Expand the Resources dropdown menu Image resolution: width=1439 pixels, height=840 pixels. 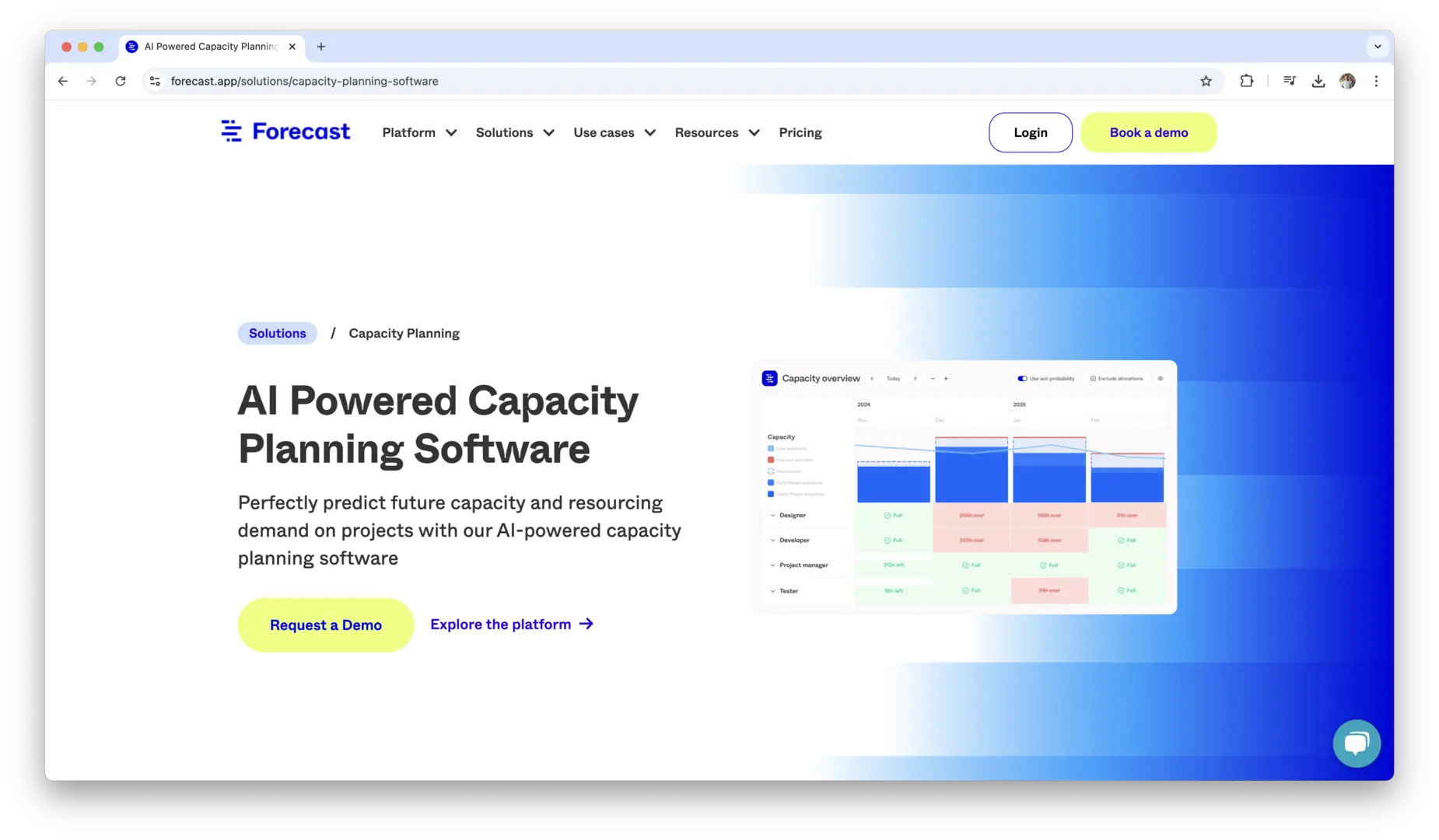pyautogui.click(x=716, y=133)
